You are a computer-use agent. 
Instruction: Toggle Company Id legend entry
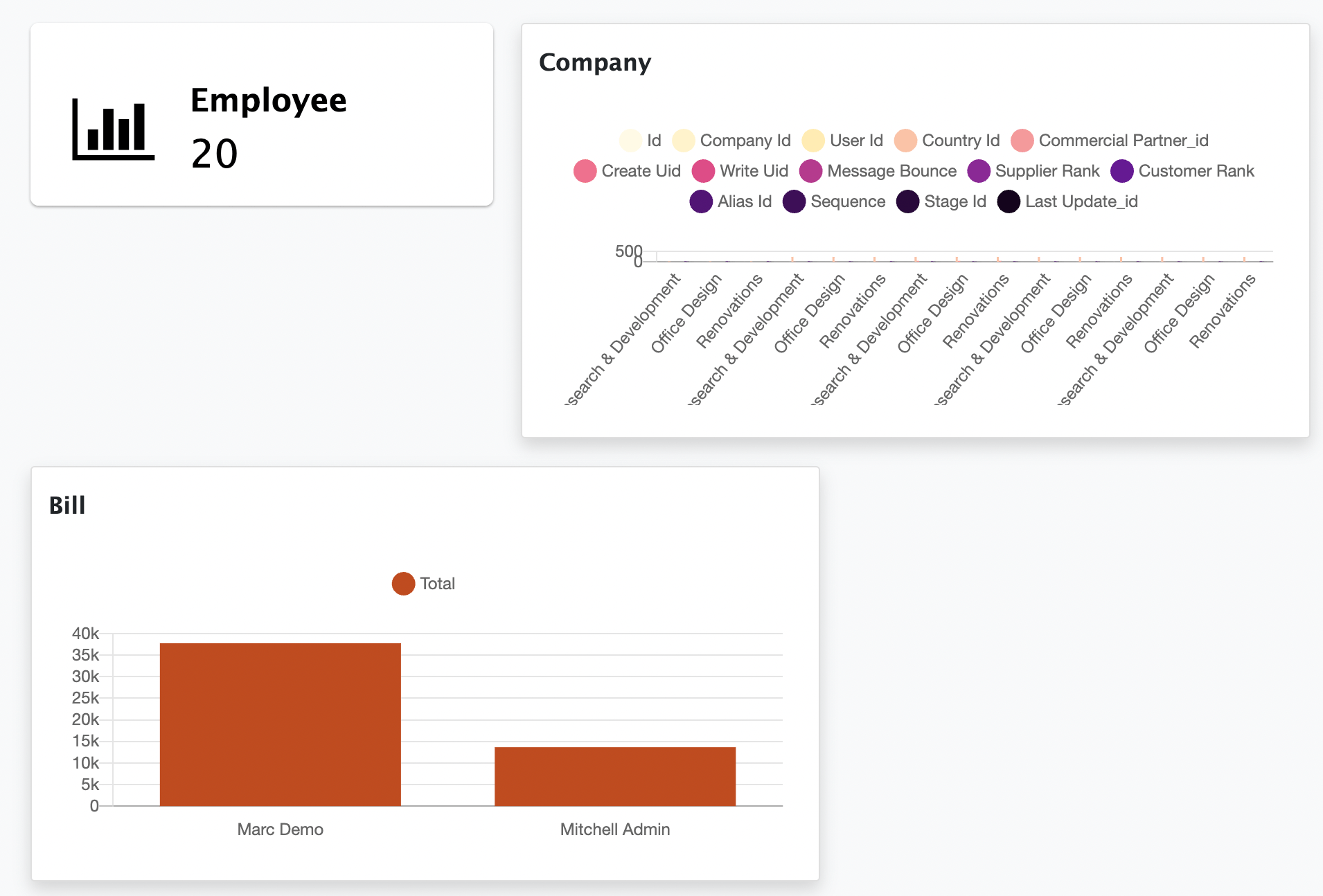click(x=732, y=141)
